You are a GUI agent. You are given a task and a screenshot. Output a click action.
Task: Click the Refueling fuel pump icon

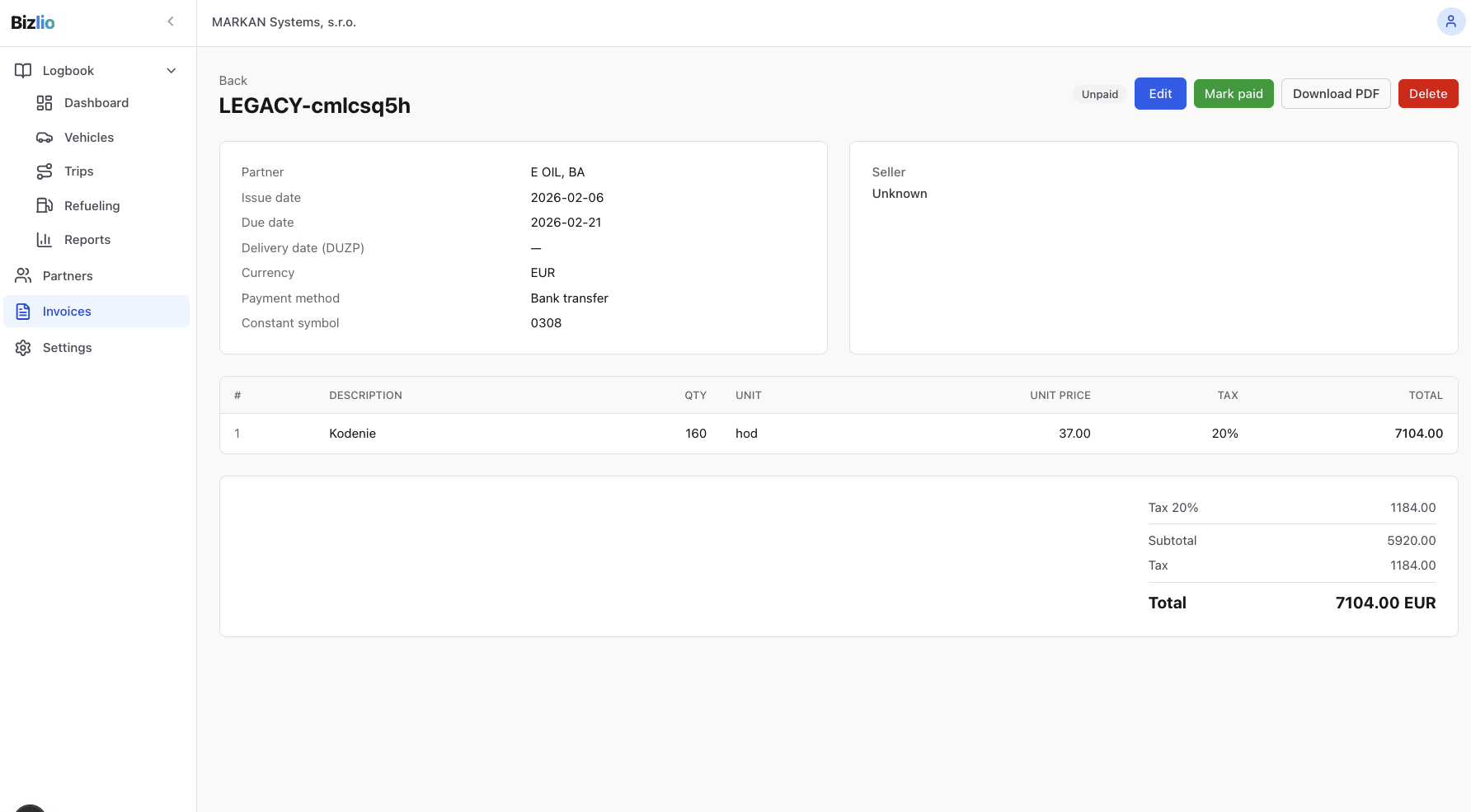point(45,205)
